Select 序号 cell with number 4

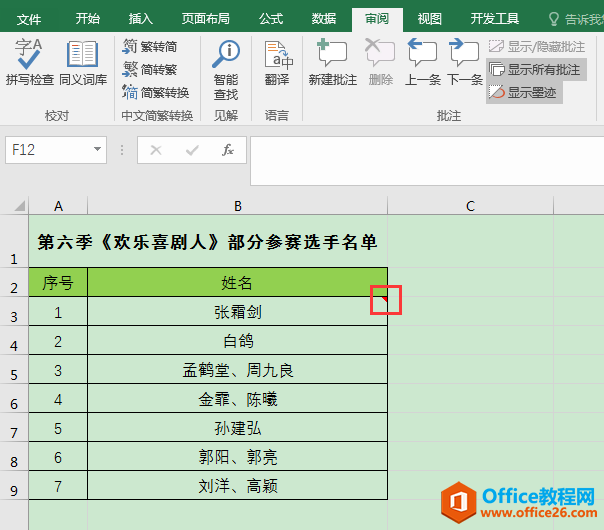point(58,399)
